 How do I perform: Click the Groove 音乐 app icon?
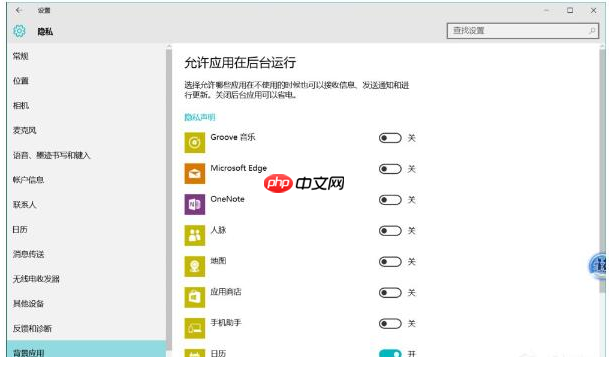(x=195, y=143)
